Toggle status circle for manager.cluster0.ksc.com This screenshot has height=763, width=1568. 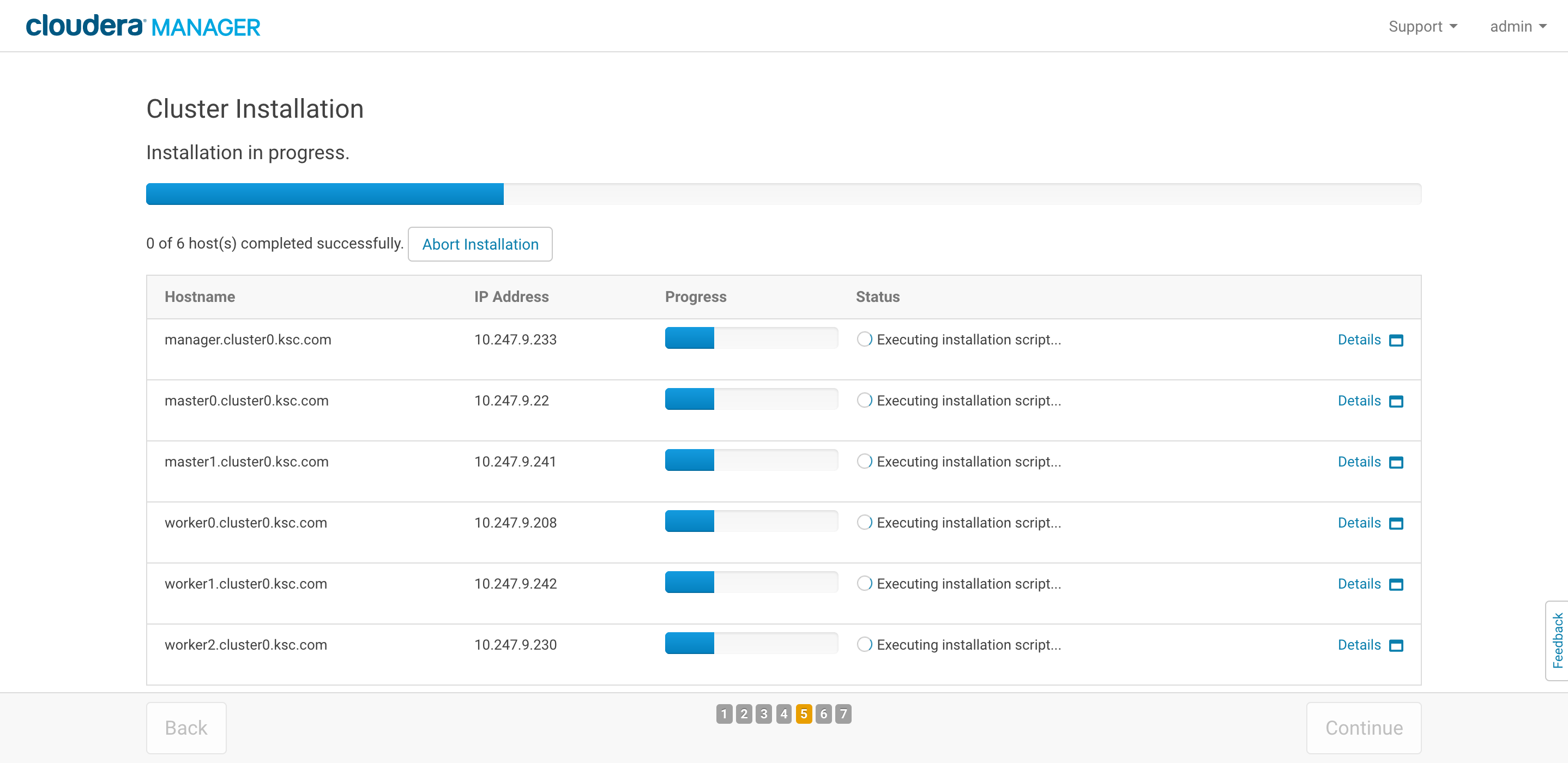pos(862,339)
